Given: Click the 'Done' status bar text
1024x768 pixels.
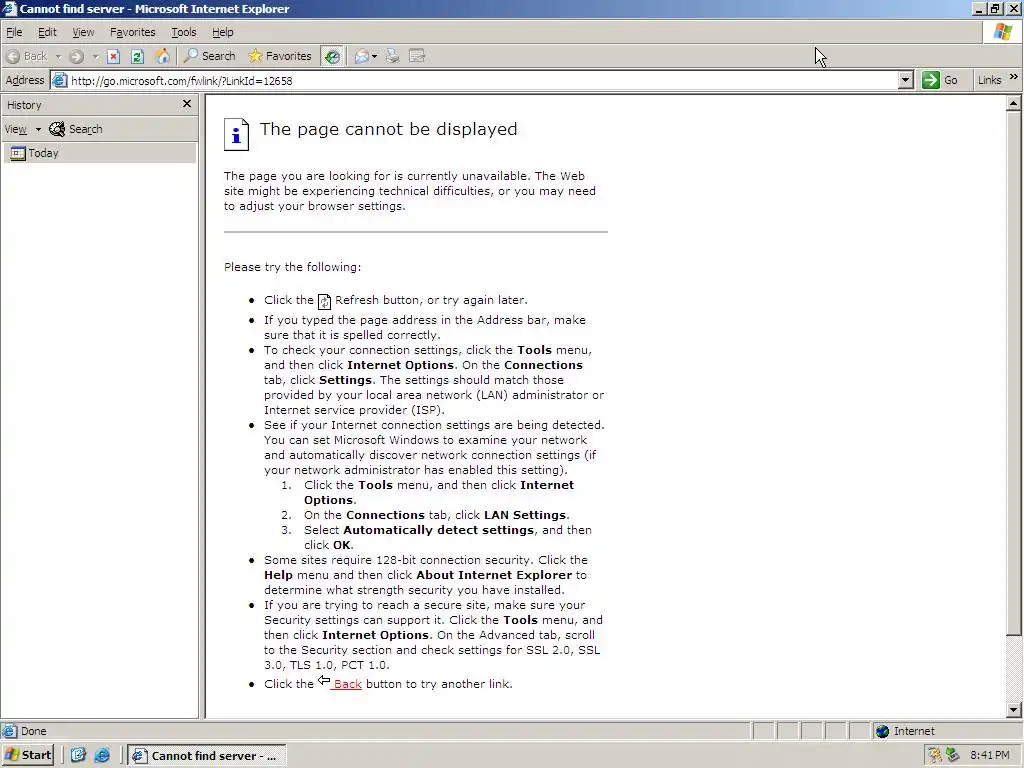Looking at the screenshot, I should (33, 731).
